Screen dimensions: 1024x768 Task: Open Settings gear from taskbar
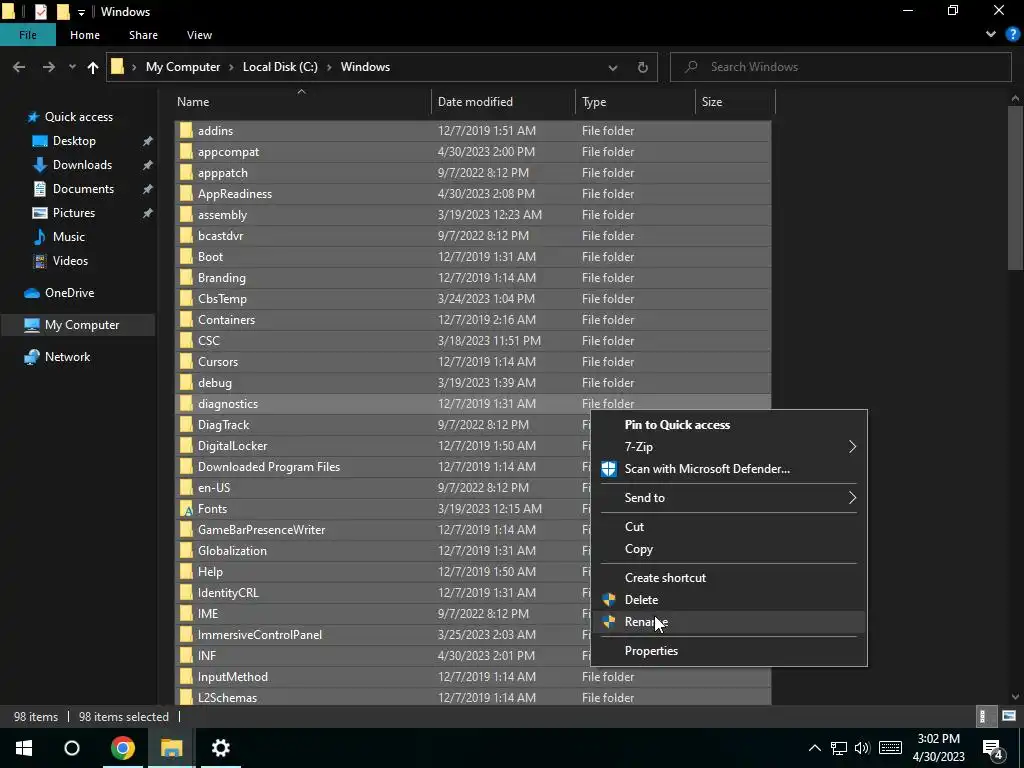(221, 748)
